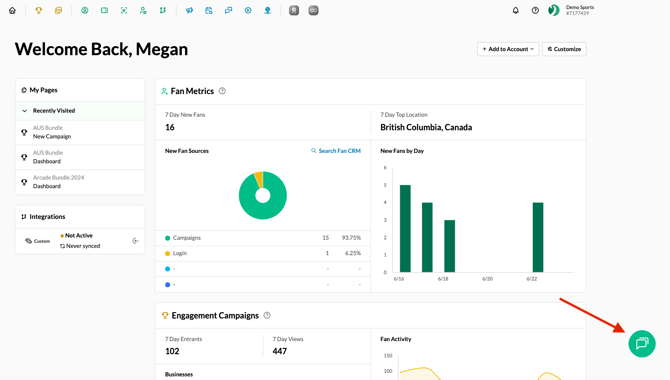Click the blue megaphone icon in top navigation
670x380 pixels.
[189, 11]
